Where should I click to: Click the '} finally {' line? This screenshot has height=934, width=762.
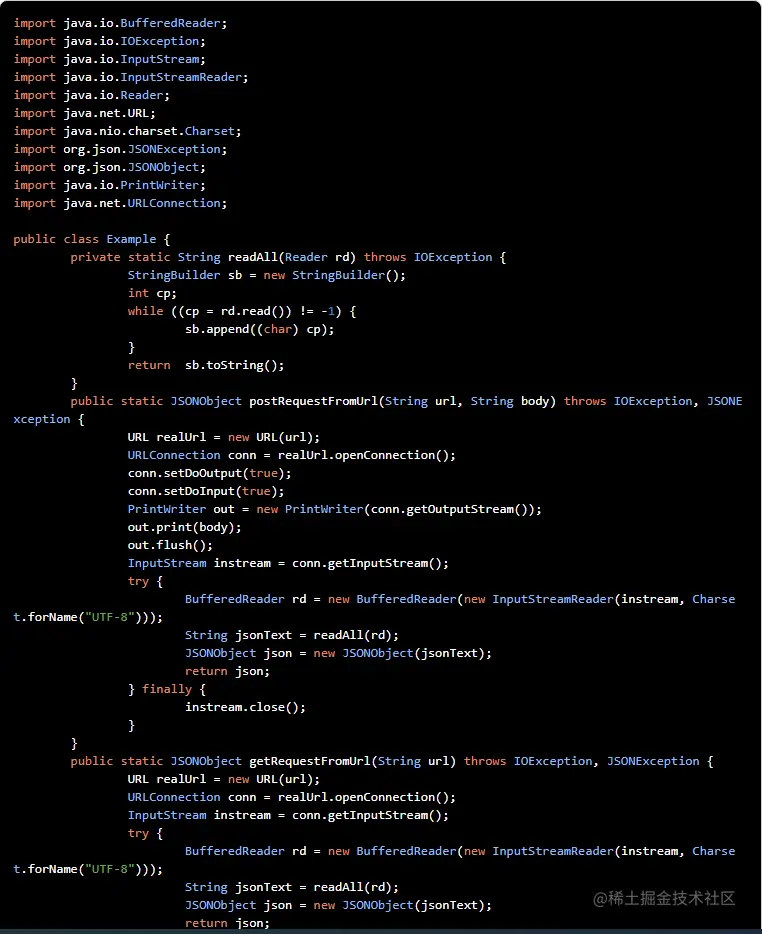[x=167, y=689]
